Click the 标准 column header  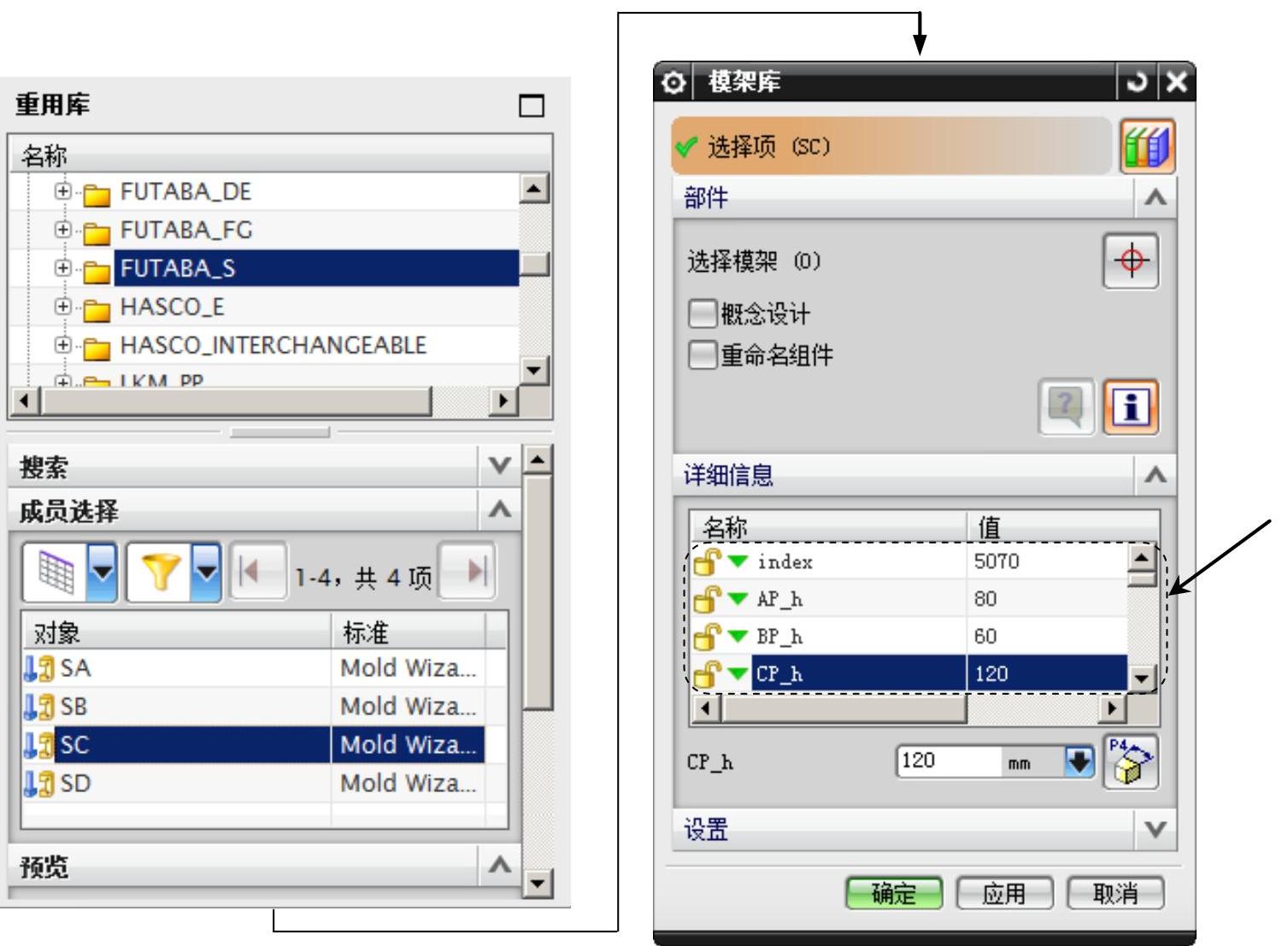tap(409, 632)
